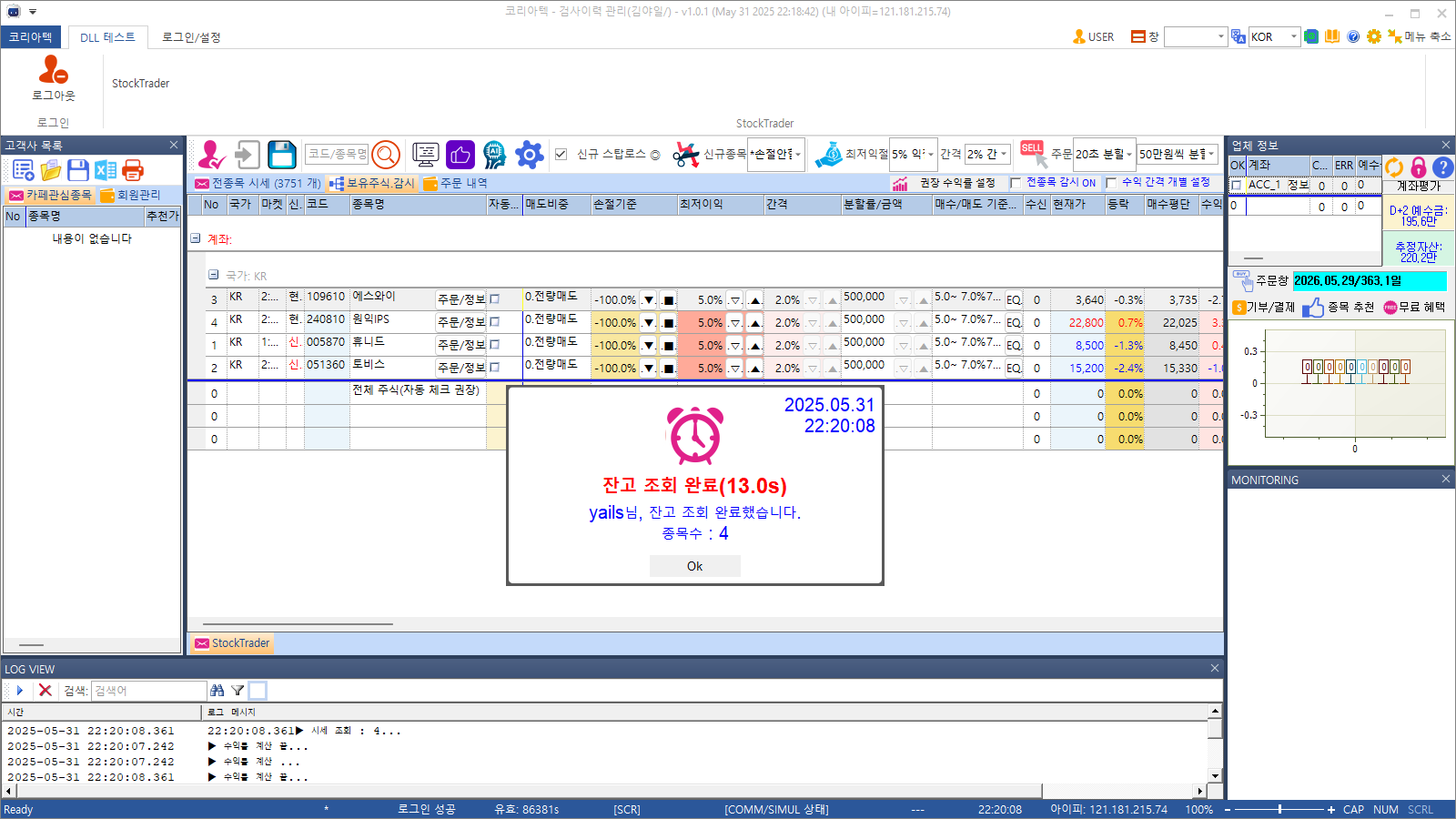
Task: Click the zoom slider in status bar
Action: pos(1279,809)
